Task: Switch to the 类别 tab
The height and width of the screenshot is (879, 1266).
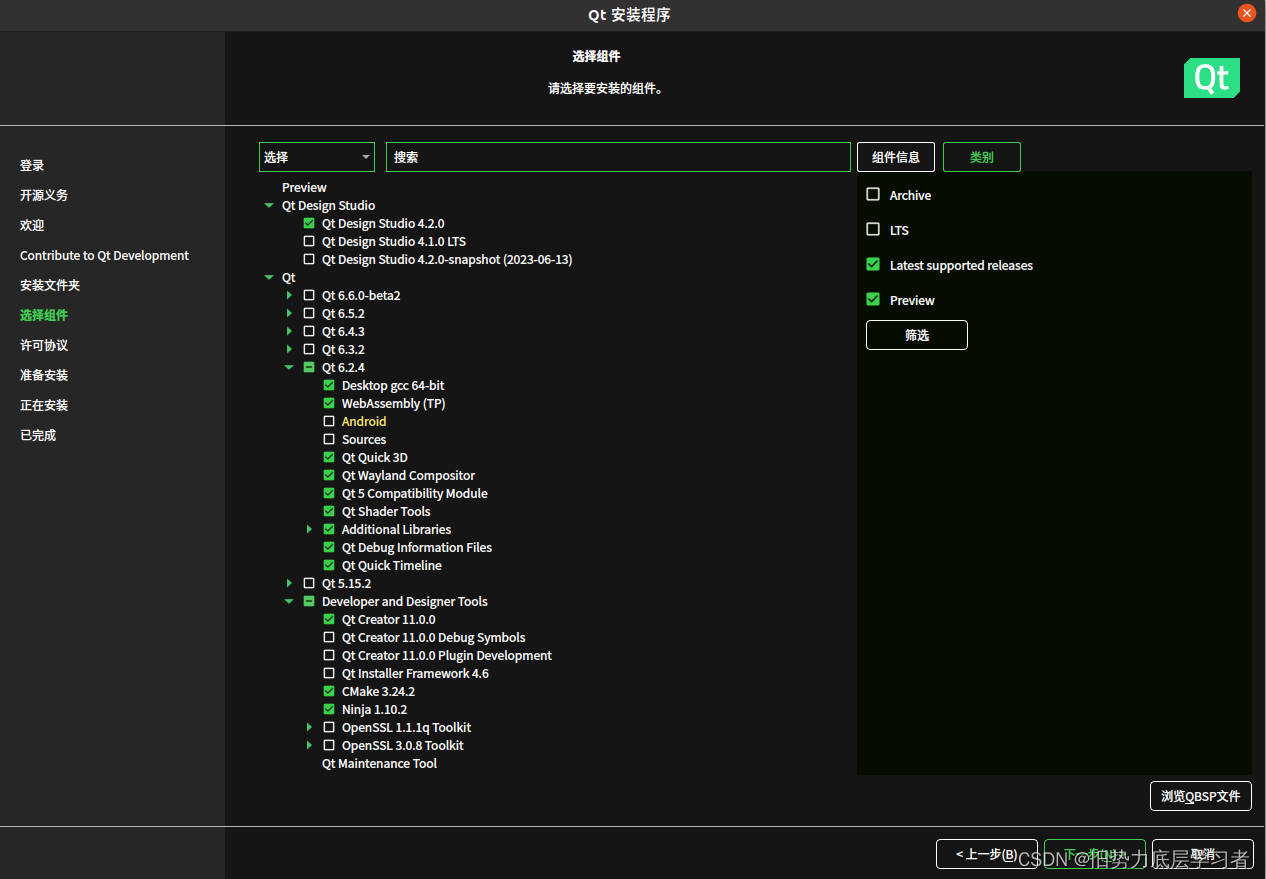Action: coord(982,157)
